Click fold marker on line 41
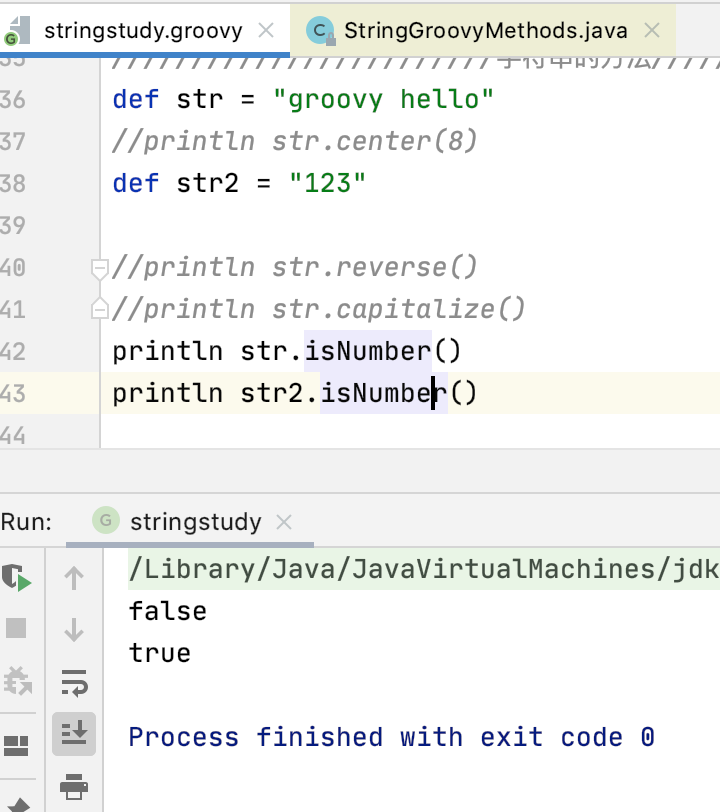720x812 pixels. point(99,309)
